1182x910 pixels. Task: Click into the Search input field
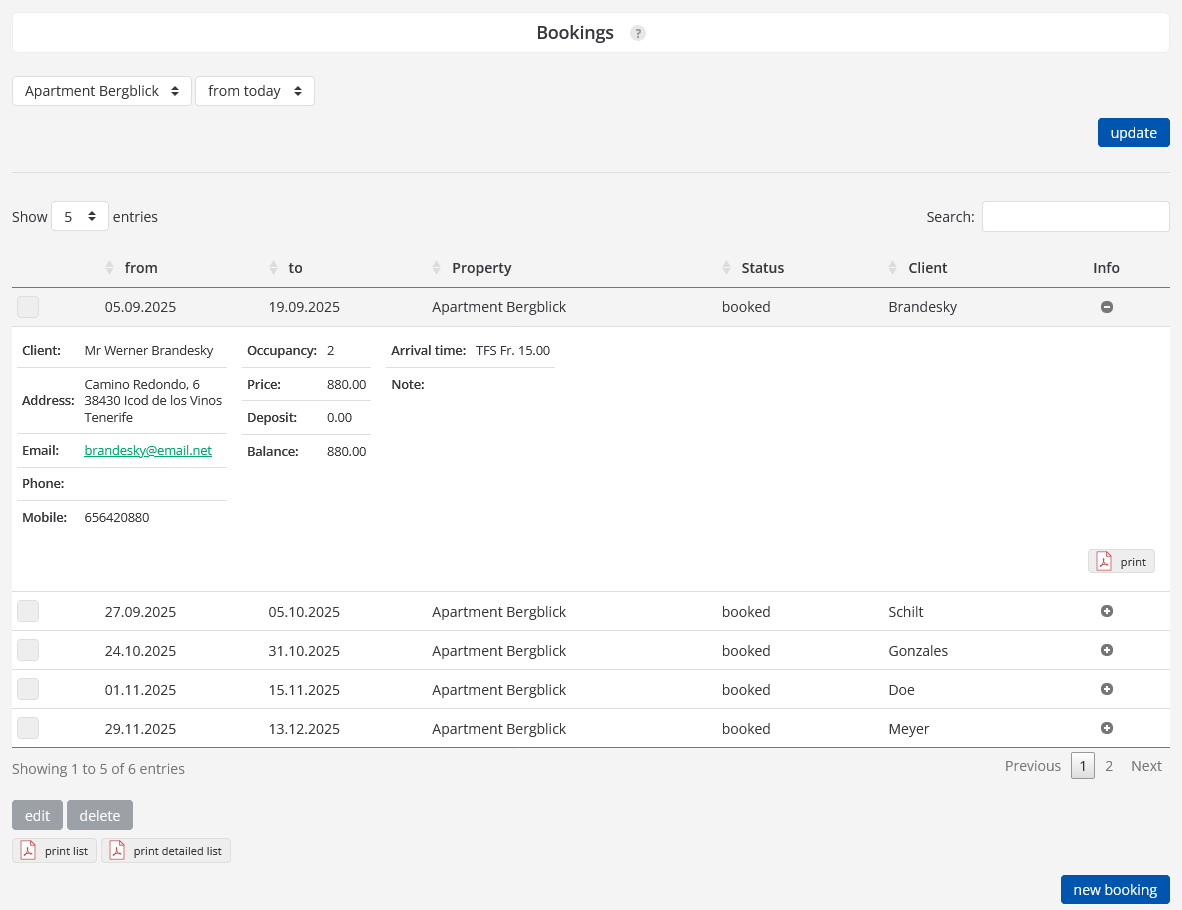(1075, 216)
